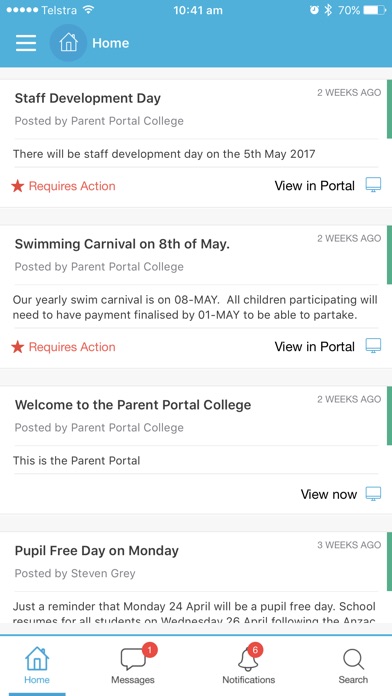Click the View now link
The height and width of the screenshot is (696, 392).
pos(329,494)
